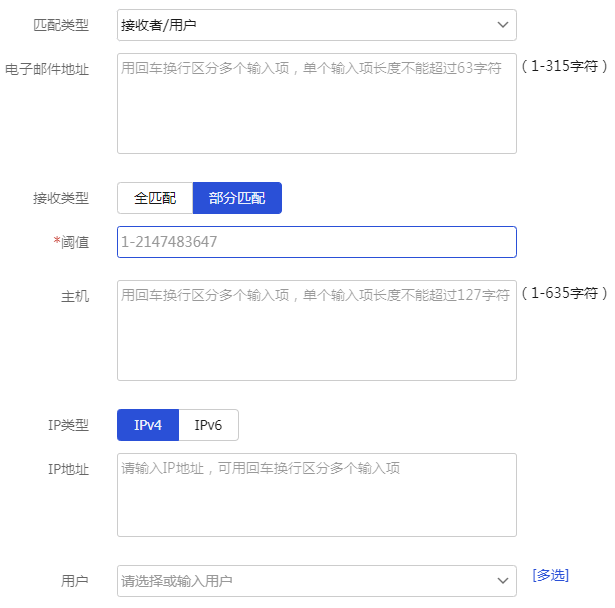Expand the 用户 list via chevron arrow
The image size is (615, 608).
pyautogui.click(x=502, y=581)
